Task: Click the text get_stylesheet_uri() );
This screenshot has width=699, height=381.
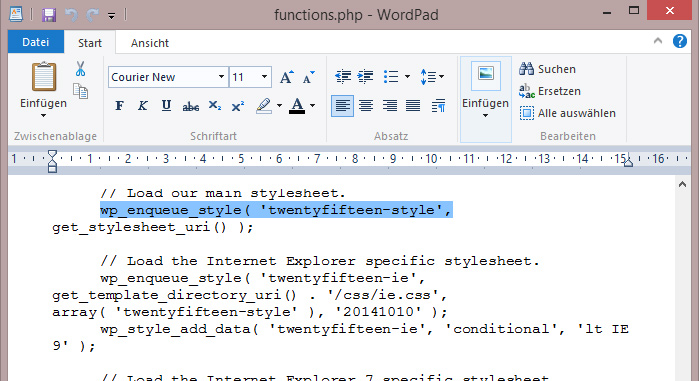Action: pos(153,227)
